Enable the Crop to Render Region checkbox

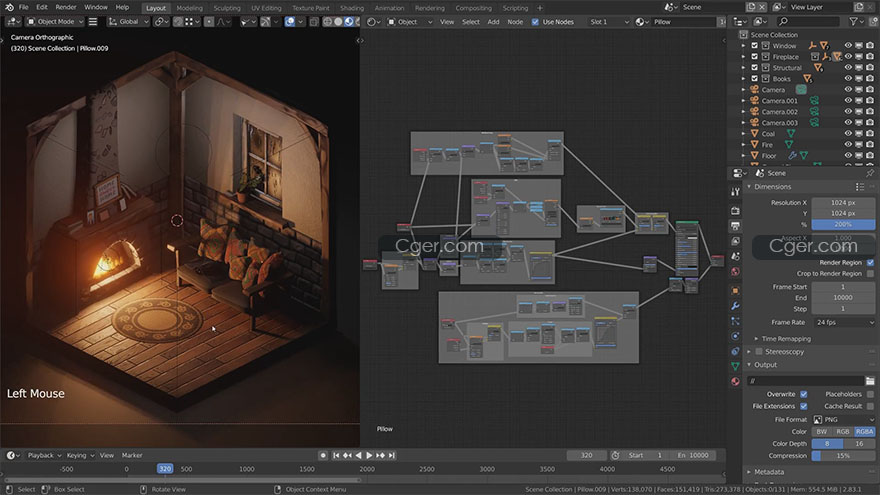tap(870, 273)
